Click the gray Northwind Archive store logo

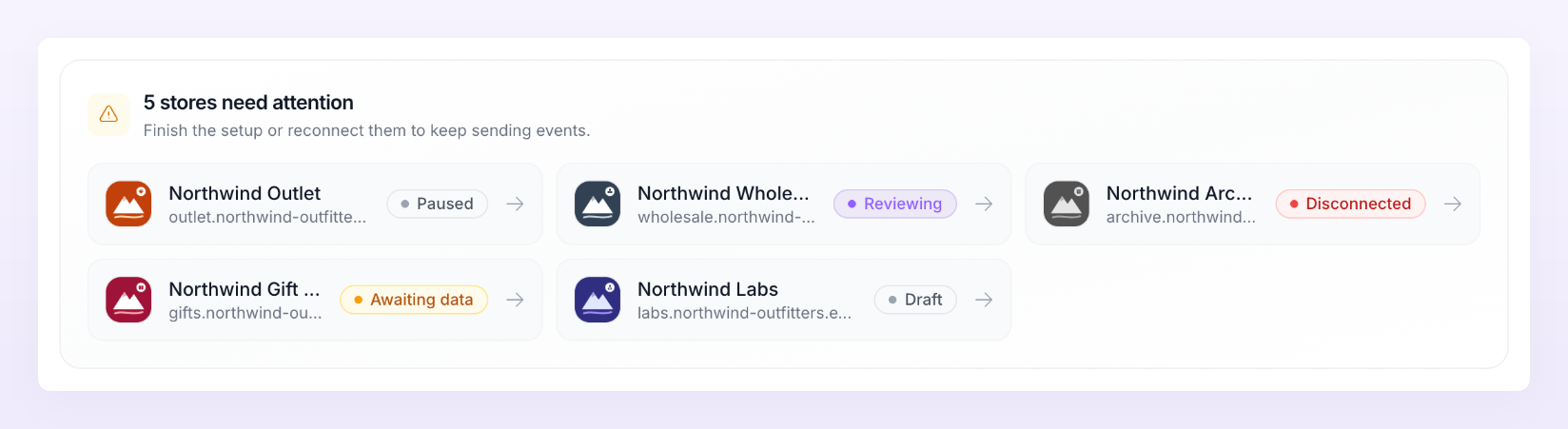(1067, 204)
